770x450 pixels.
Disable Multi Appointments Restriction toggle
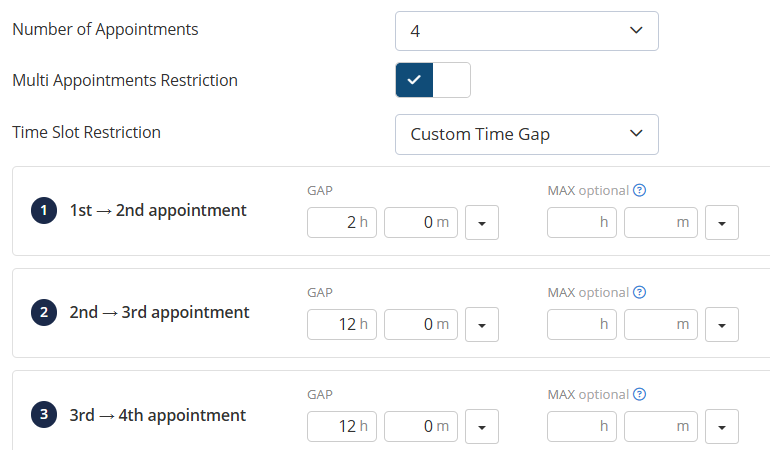click(x=433, y=80)
